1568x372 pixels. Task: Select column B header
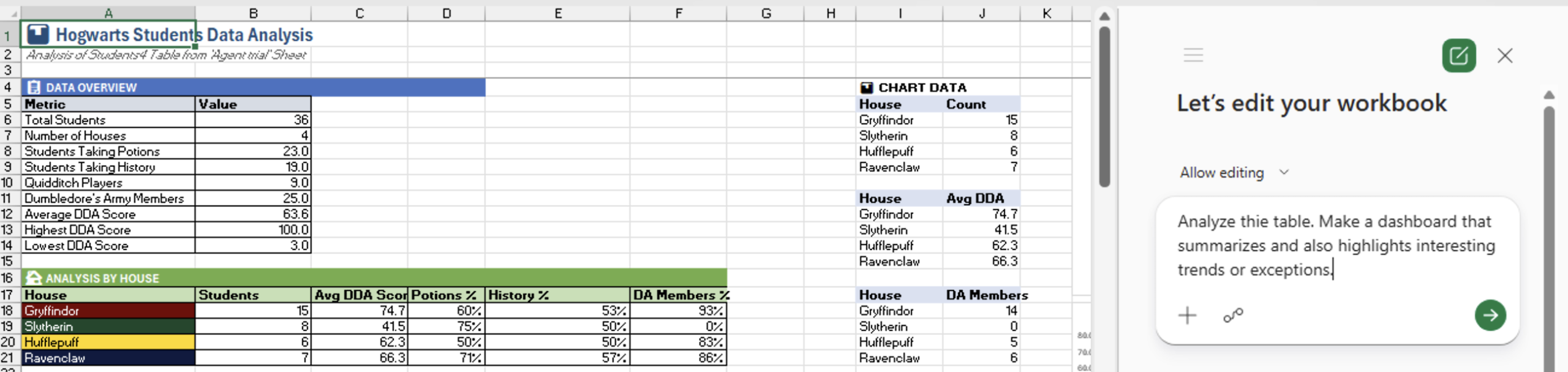(253, 13)
